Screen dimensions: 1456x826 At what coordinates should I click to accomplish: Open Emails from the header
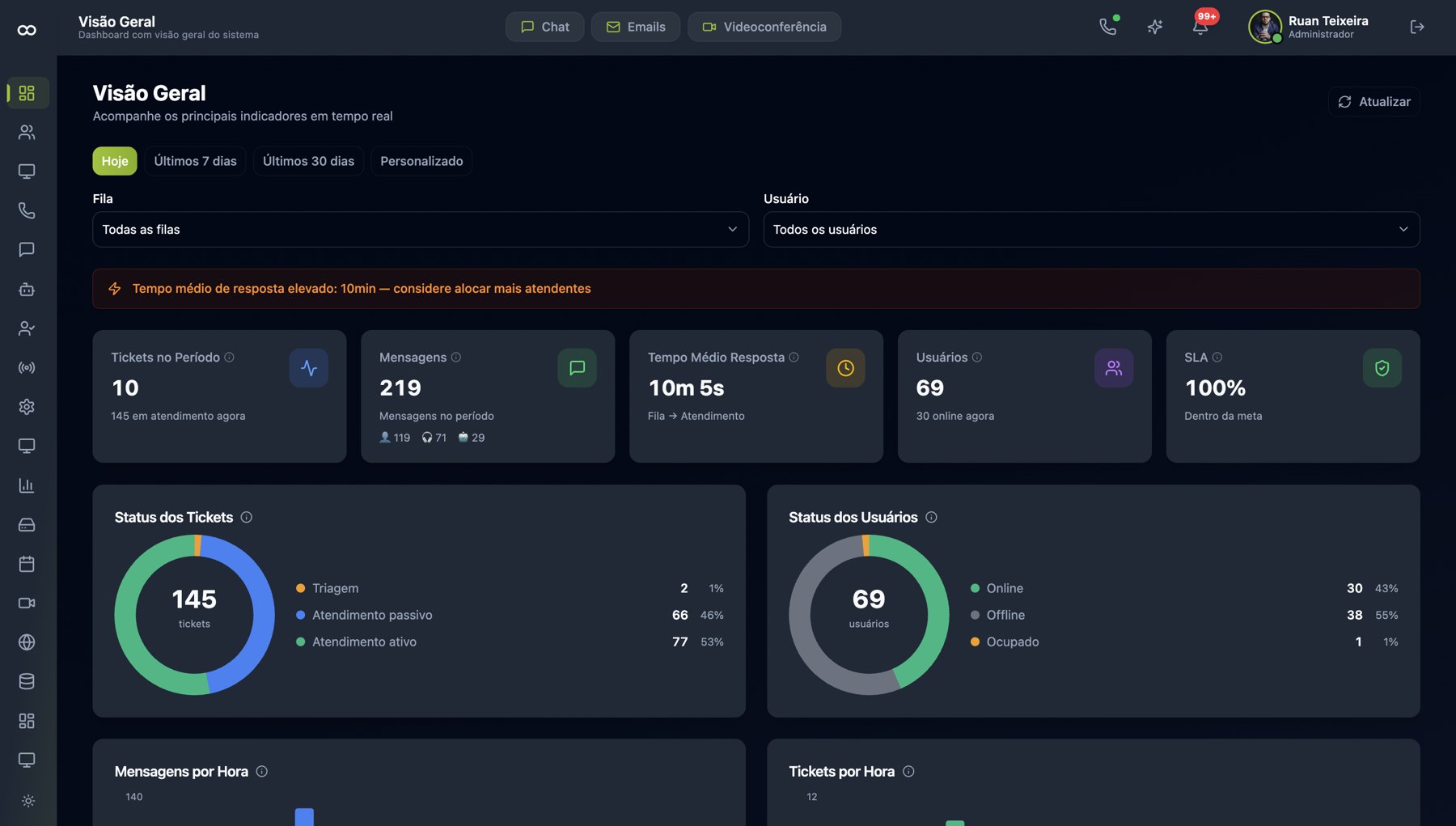(x=636, y=27)
